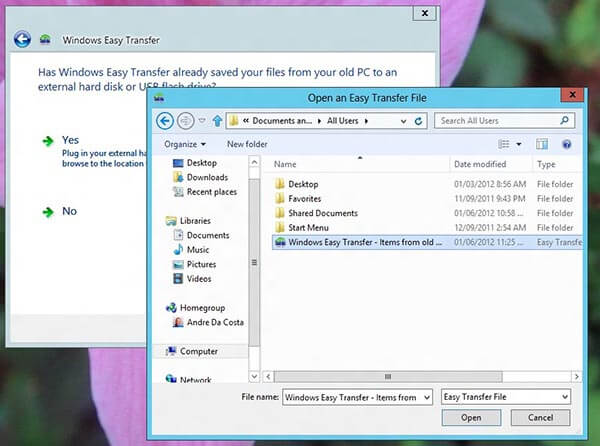Click Back arrow in Open dialog
The image size is (600, 446).
[165, 121]
